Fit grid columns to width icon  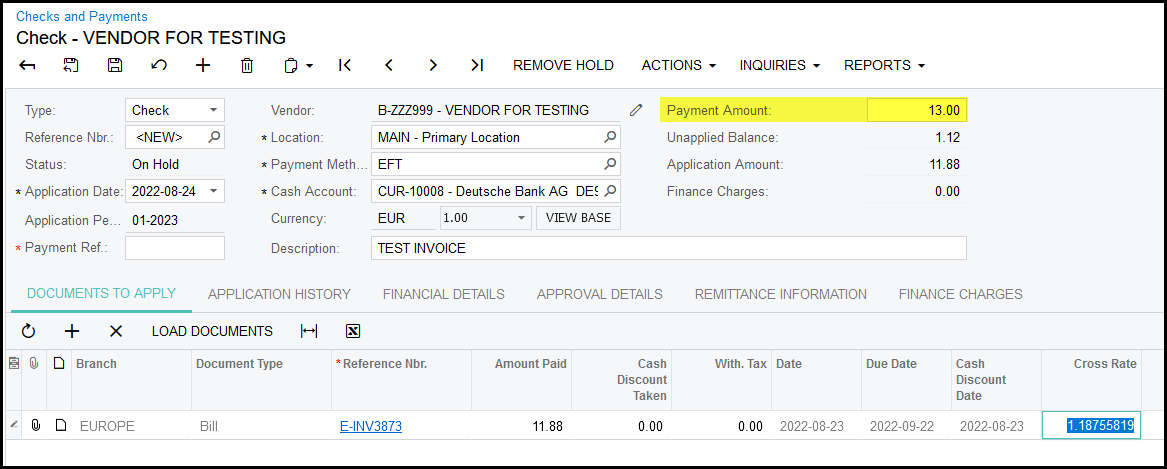point(309,331)
